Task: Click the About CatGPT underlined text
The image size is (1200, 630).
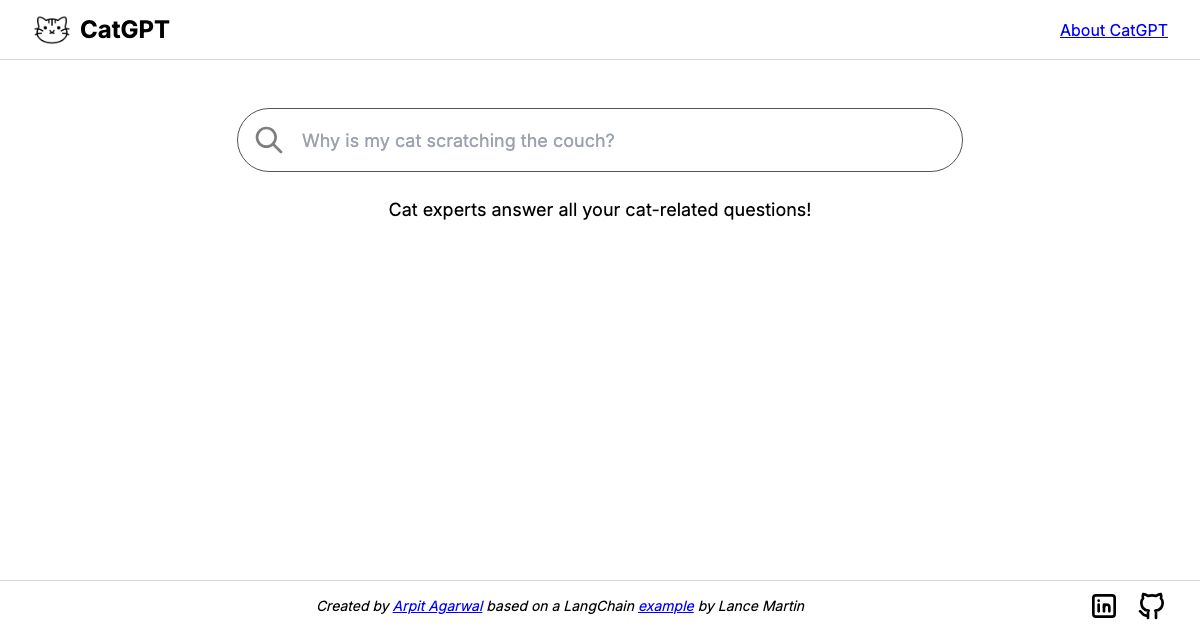Action: tap(1114, 30)
